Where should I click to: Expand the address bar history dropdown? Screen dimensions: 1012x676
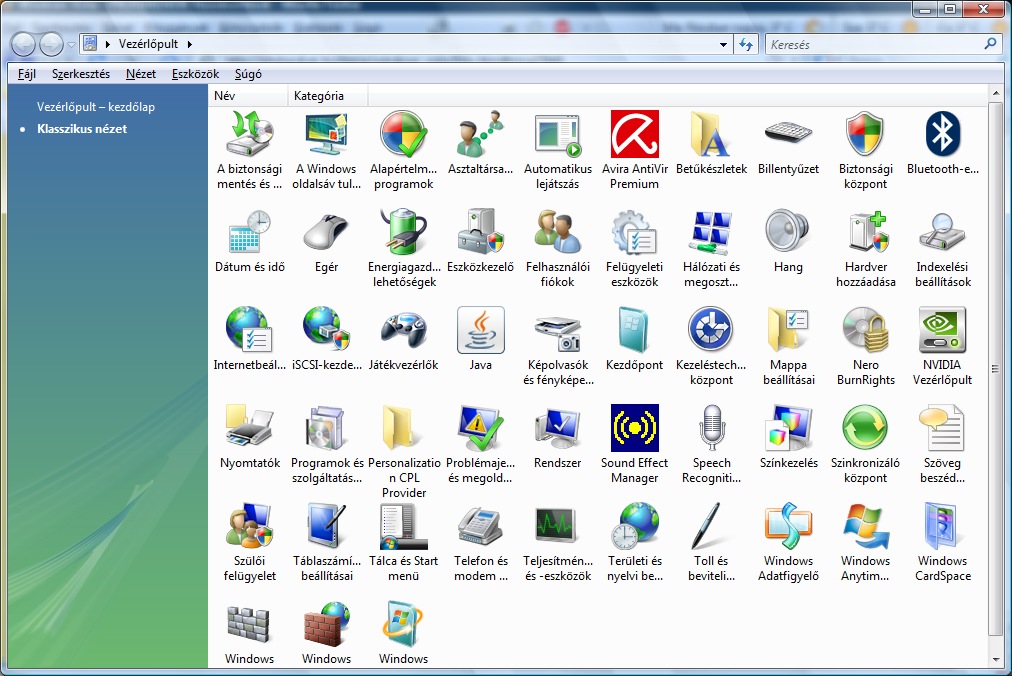coord(724,45)
